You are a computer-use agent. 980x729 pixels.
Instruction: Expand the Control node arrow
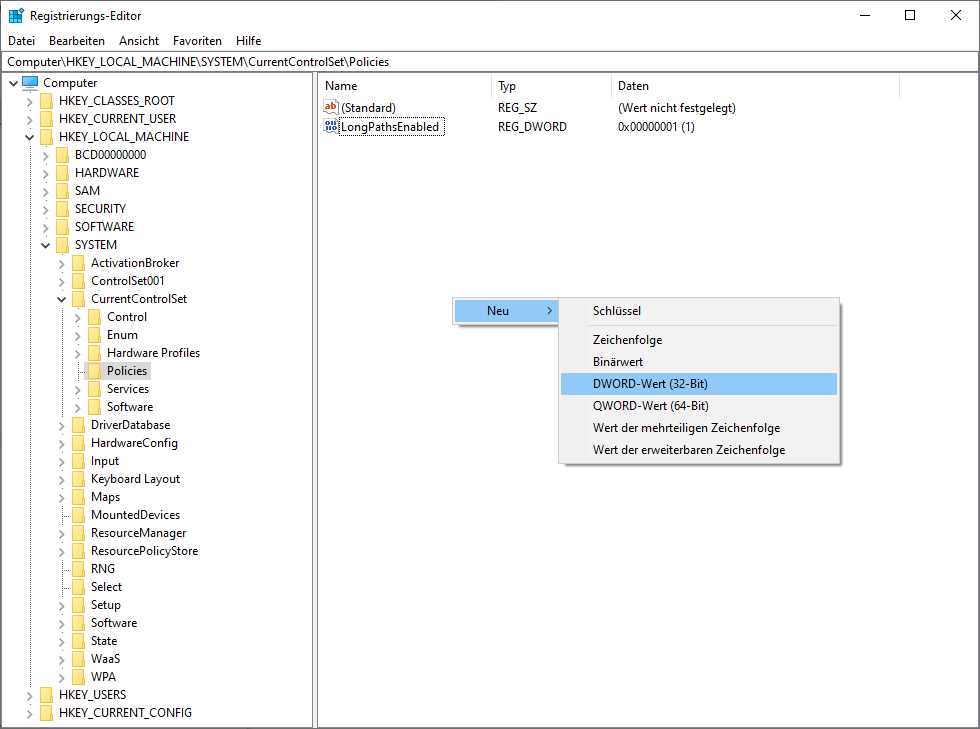[x=78, y=318]
